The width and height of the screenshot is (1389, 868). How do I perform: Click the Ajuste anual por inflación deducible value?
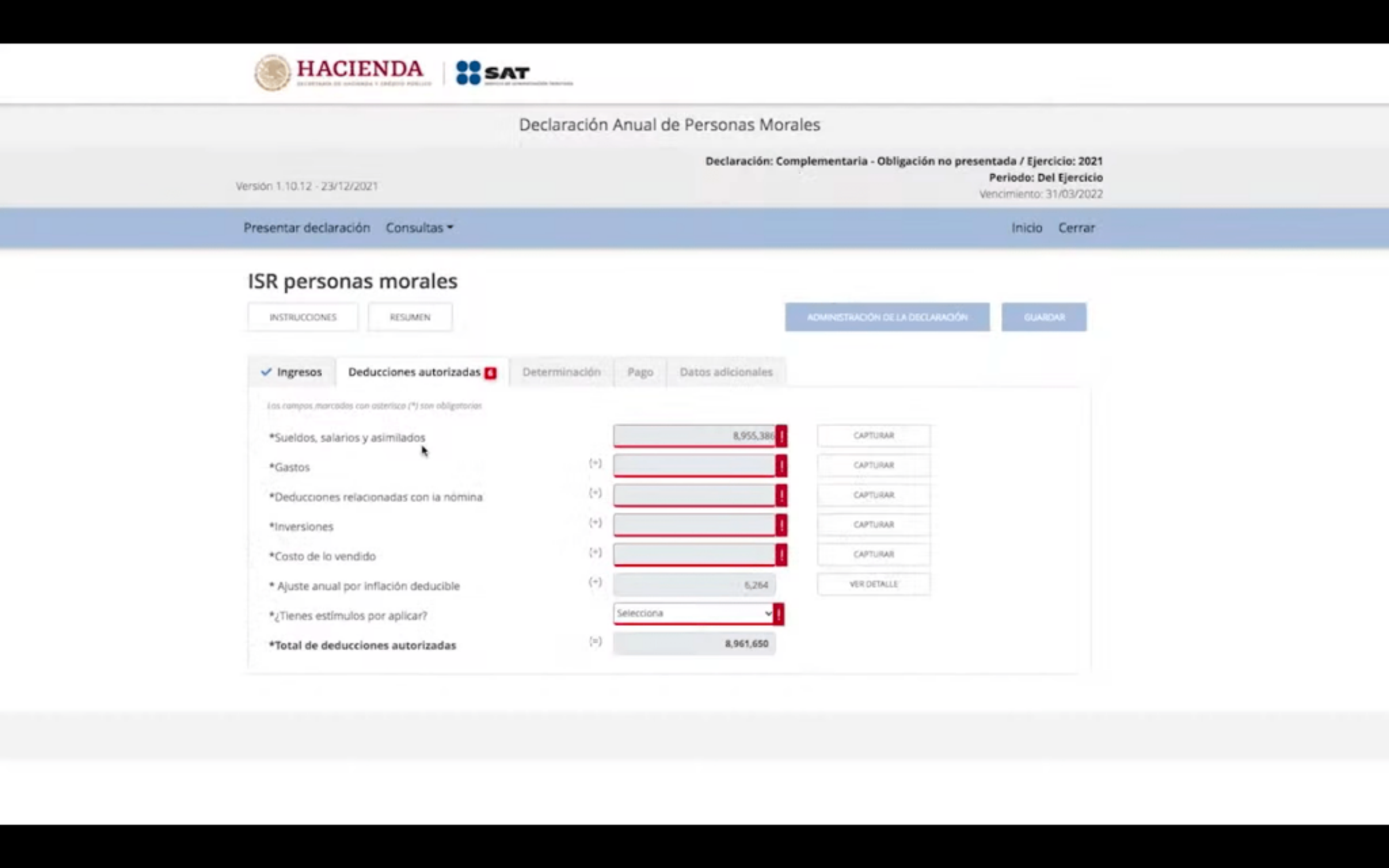tap(694, 585)
